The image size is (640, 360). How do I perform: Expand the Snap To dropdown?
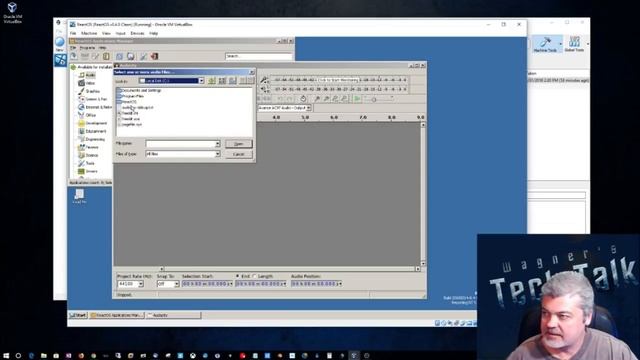[x=176, y=284]
